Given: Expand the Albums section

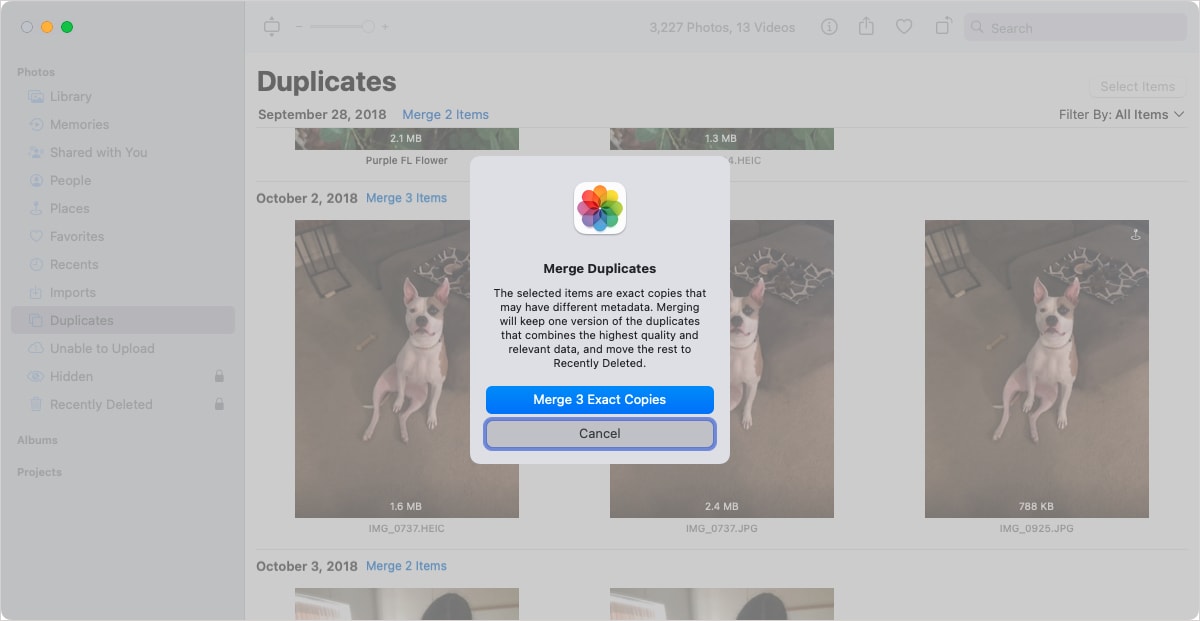Looking at the screenshot, I should [37, 440].
